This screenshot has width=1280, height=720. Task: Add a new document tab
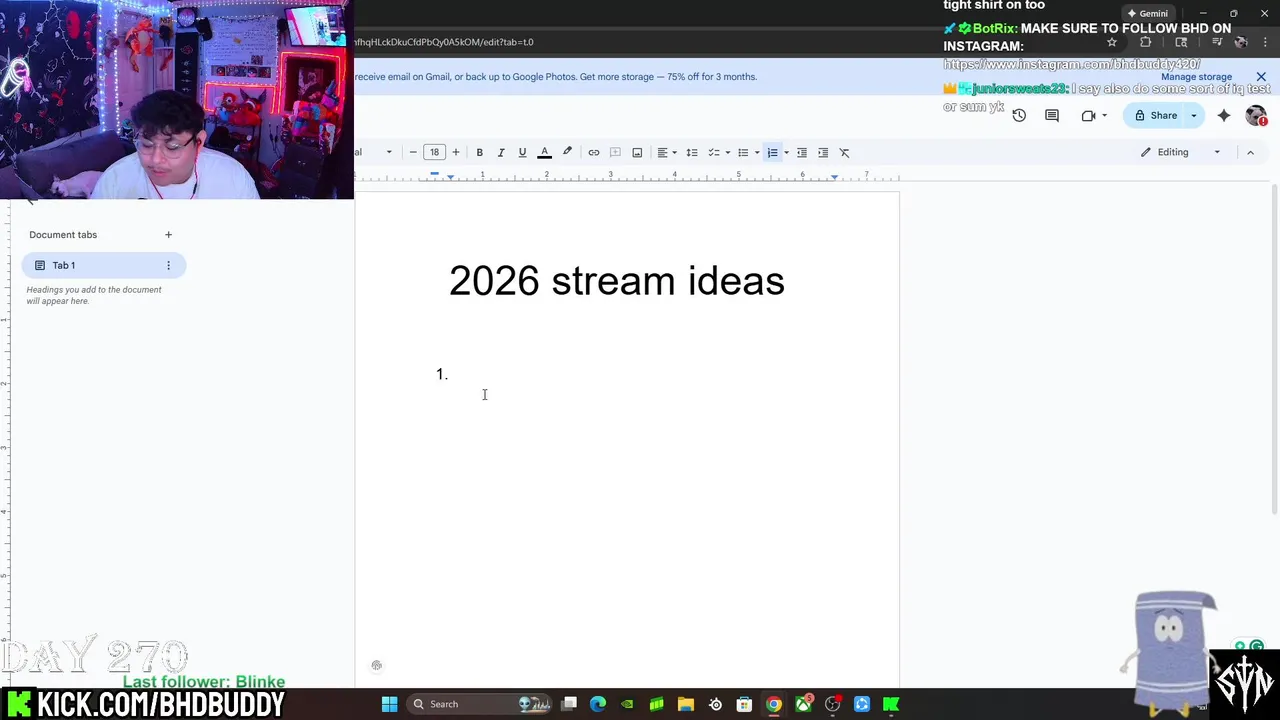point(168,235)
